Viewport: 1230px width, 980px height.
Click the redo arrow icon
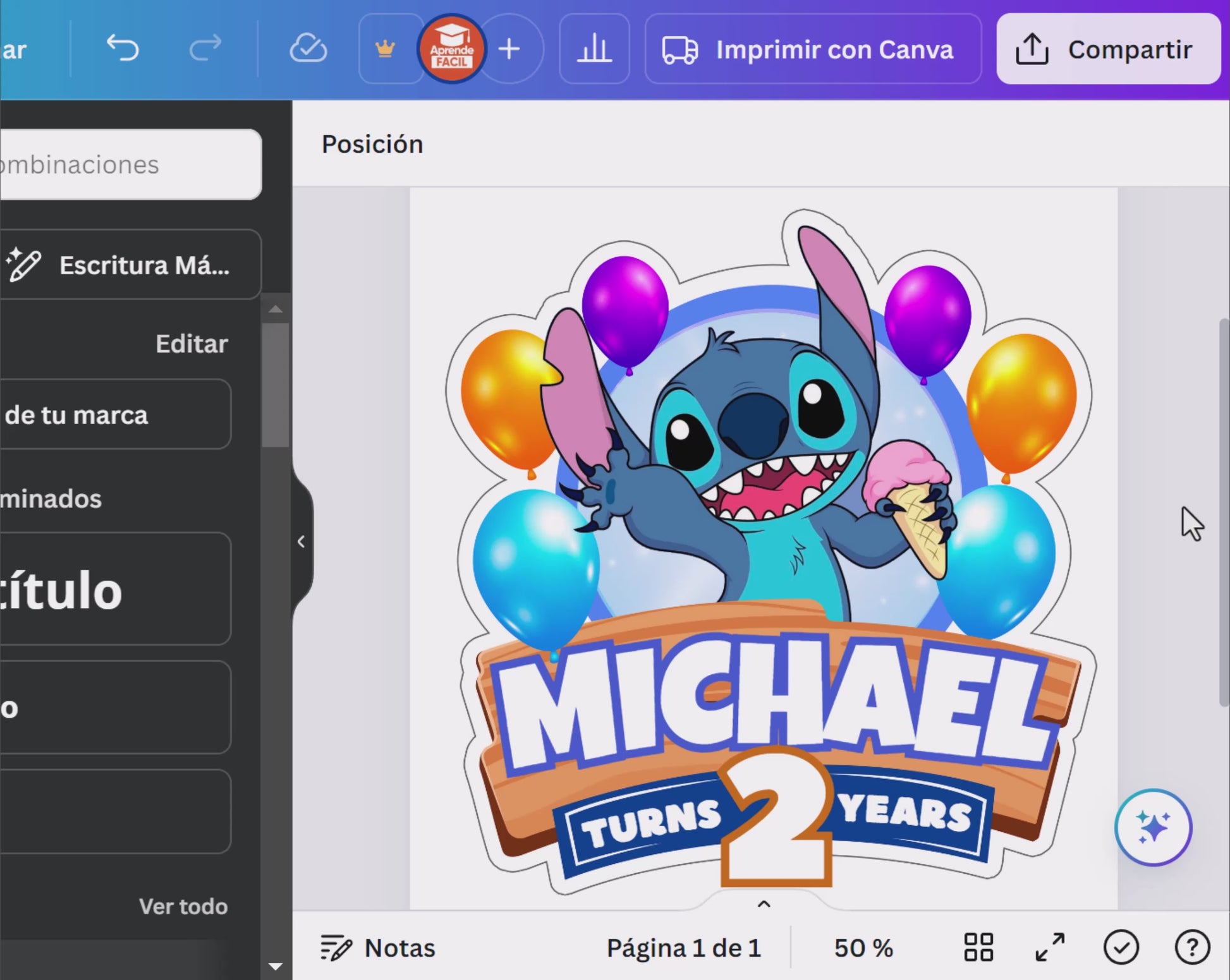pos(205,49)
